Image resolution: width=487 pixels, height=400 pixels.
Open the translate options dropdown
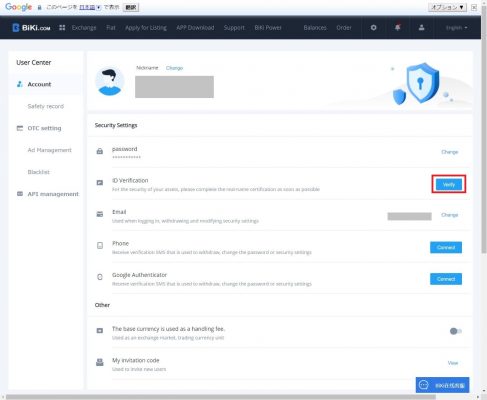(447, 7)
